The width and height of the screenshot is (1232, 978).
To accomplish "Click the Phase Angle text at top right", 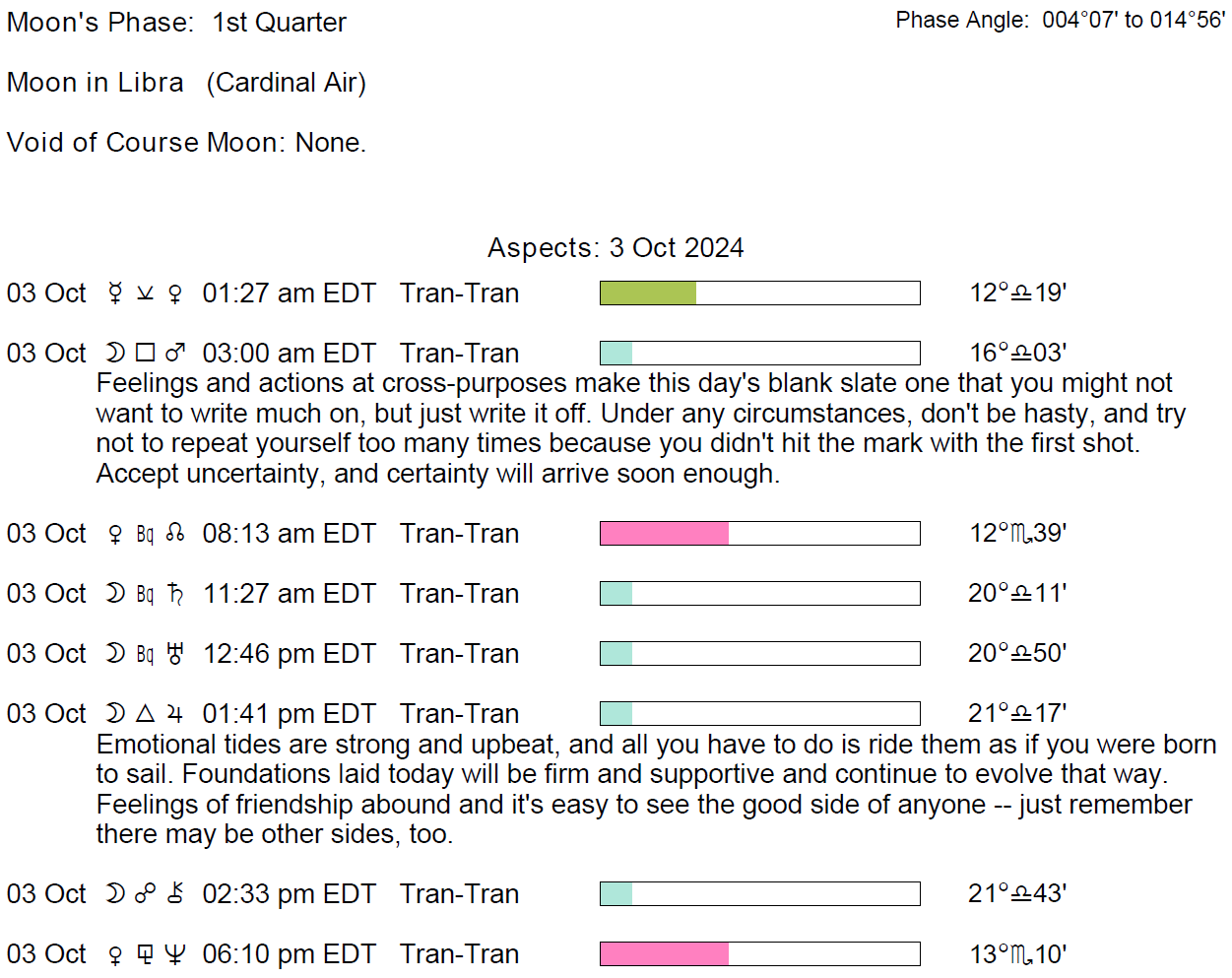I will pyautogui.click(x=1060, y=21).
